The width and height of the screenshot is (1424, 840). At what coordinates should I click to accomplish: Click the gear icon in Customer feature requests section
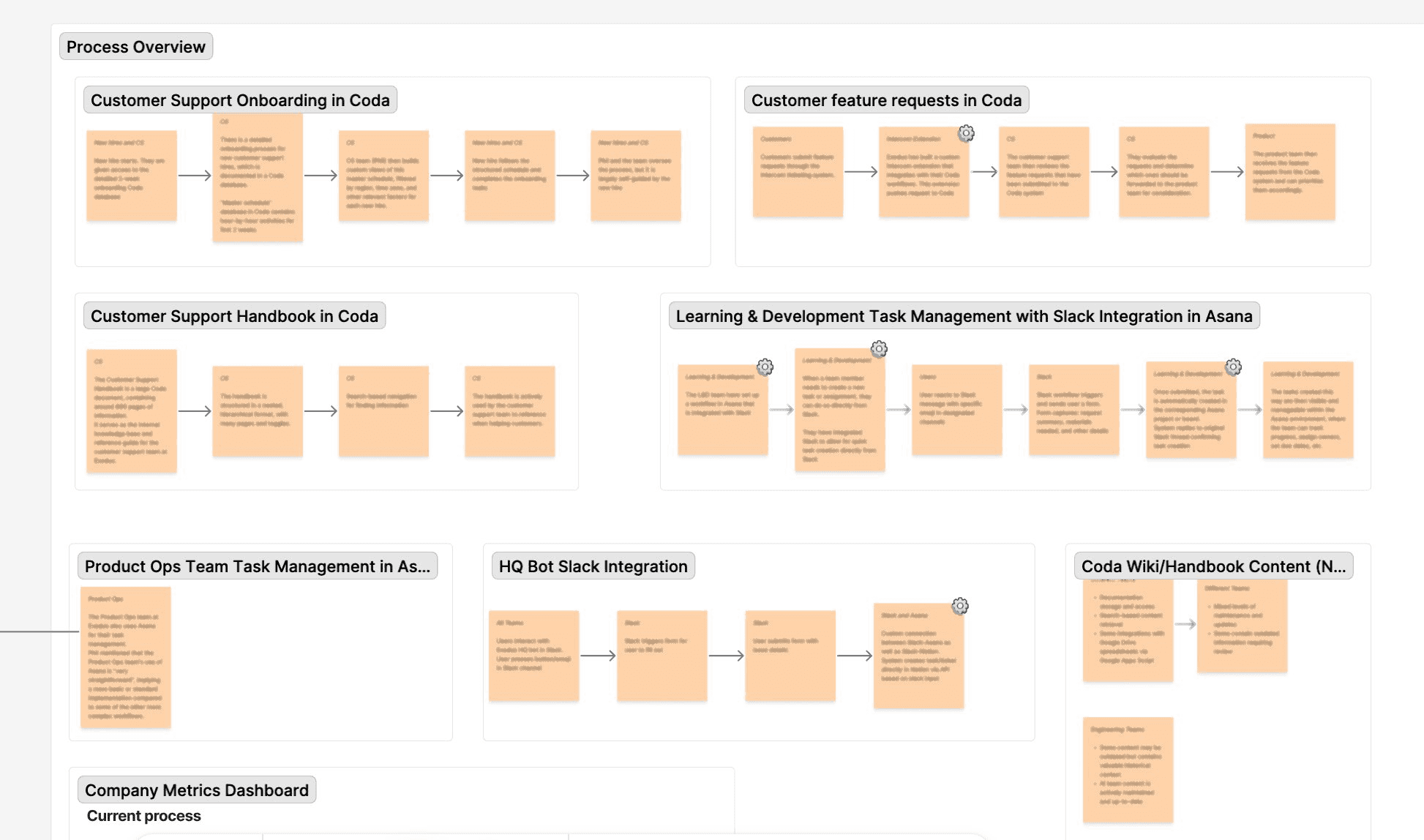click(966, 133)
